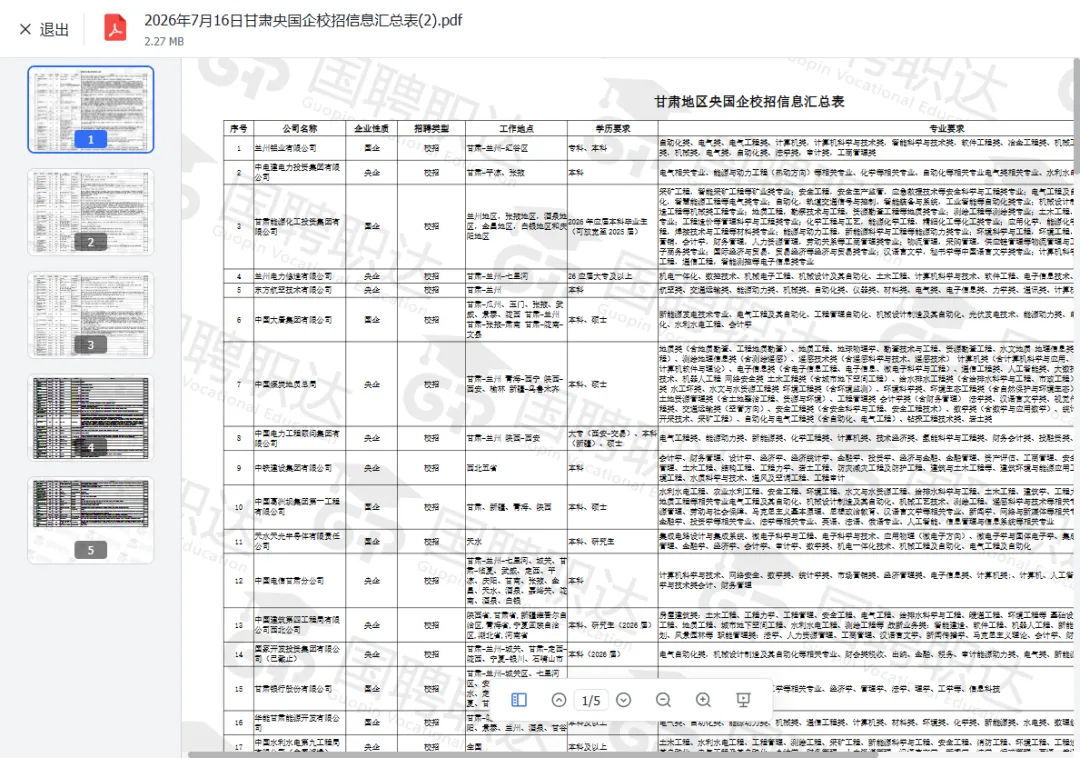Click the 招聘类型 column header
The height and width of the screenshot is (758, 1080).
pos(431,128)
